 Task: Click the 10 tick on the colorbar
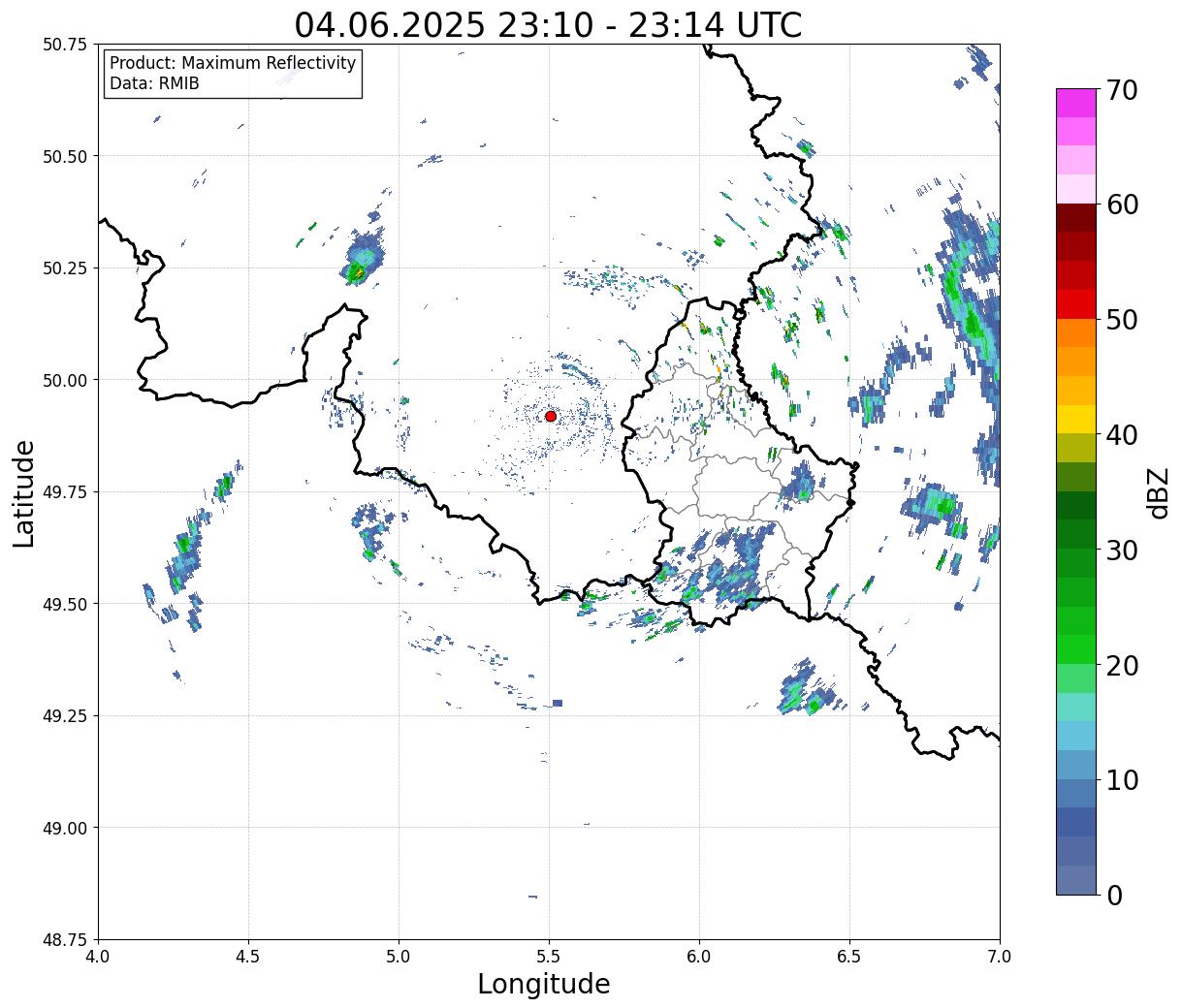click(x=1121, y=780)
